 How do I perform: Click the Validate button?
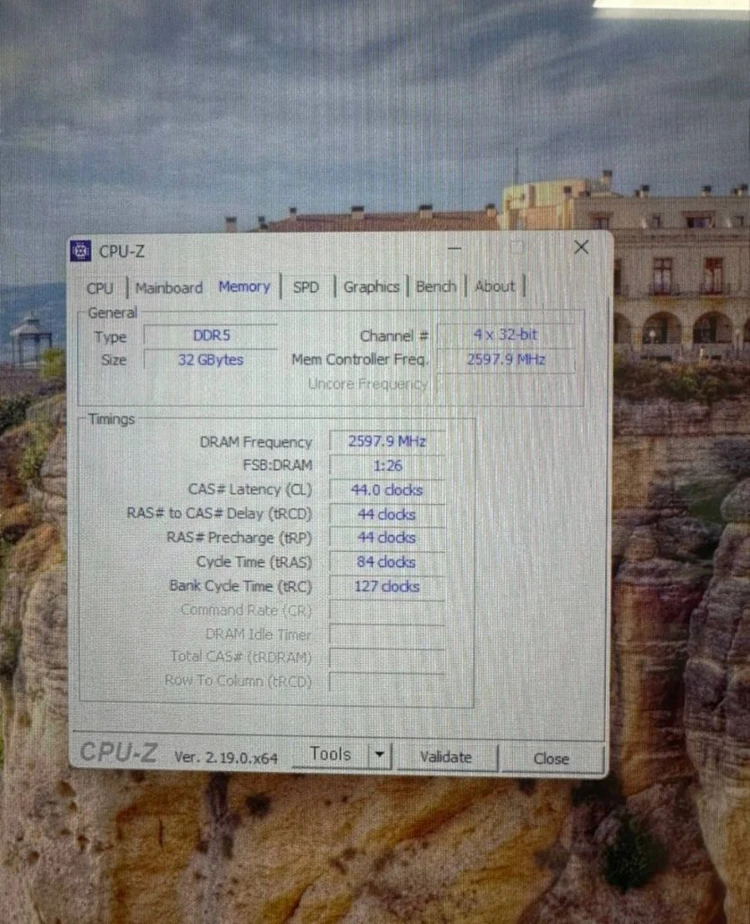446,757
